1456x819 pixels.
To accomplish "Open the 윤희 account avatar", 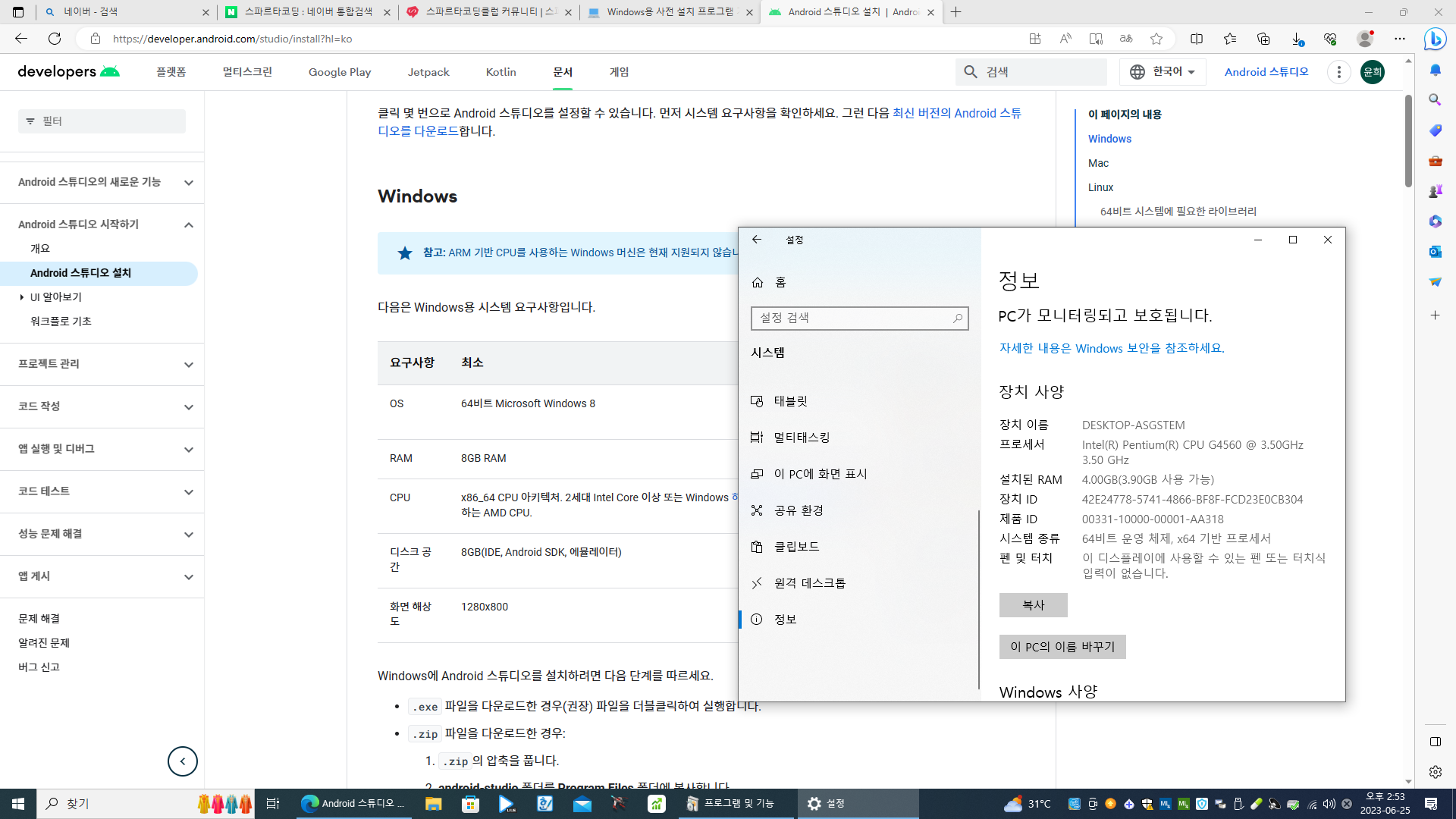I will click(1373, 72).
